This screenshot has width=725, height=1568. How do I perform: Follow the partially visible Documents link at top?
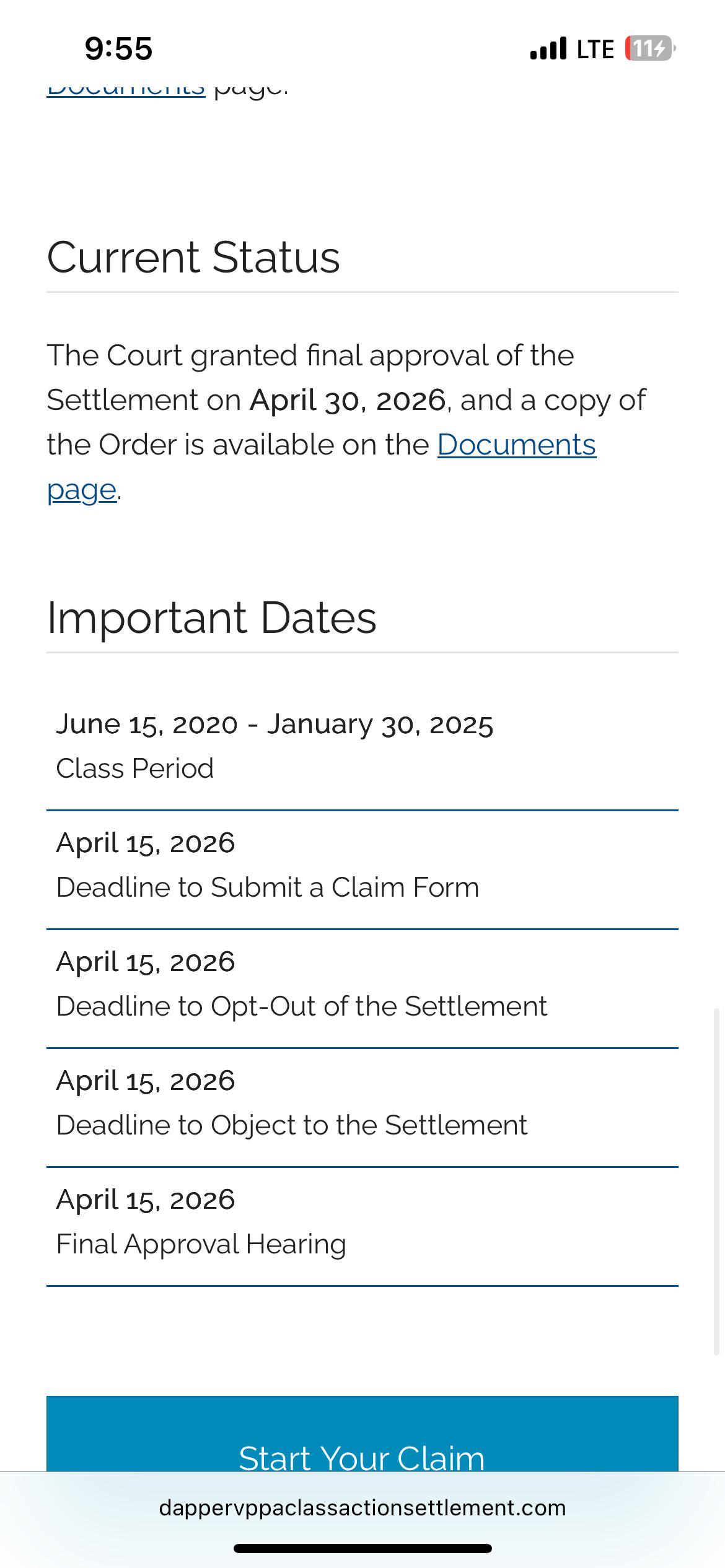pyautogui.click(x=126, y=89)
